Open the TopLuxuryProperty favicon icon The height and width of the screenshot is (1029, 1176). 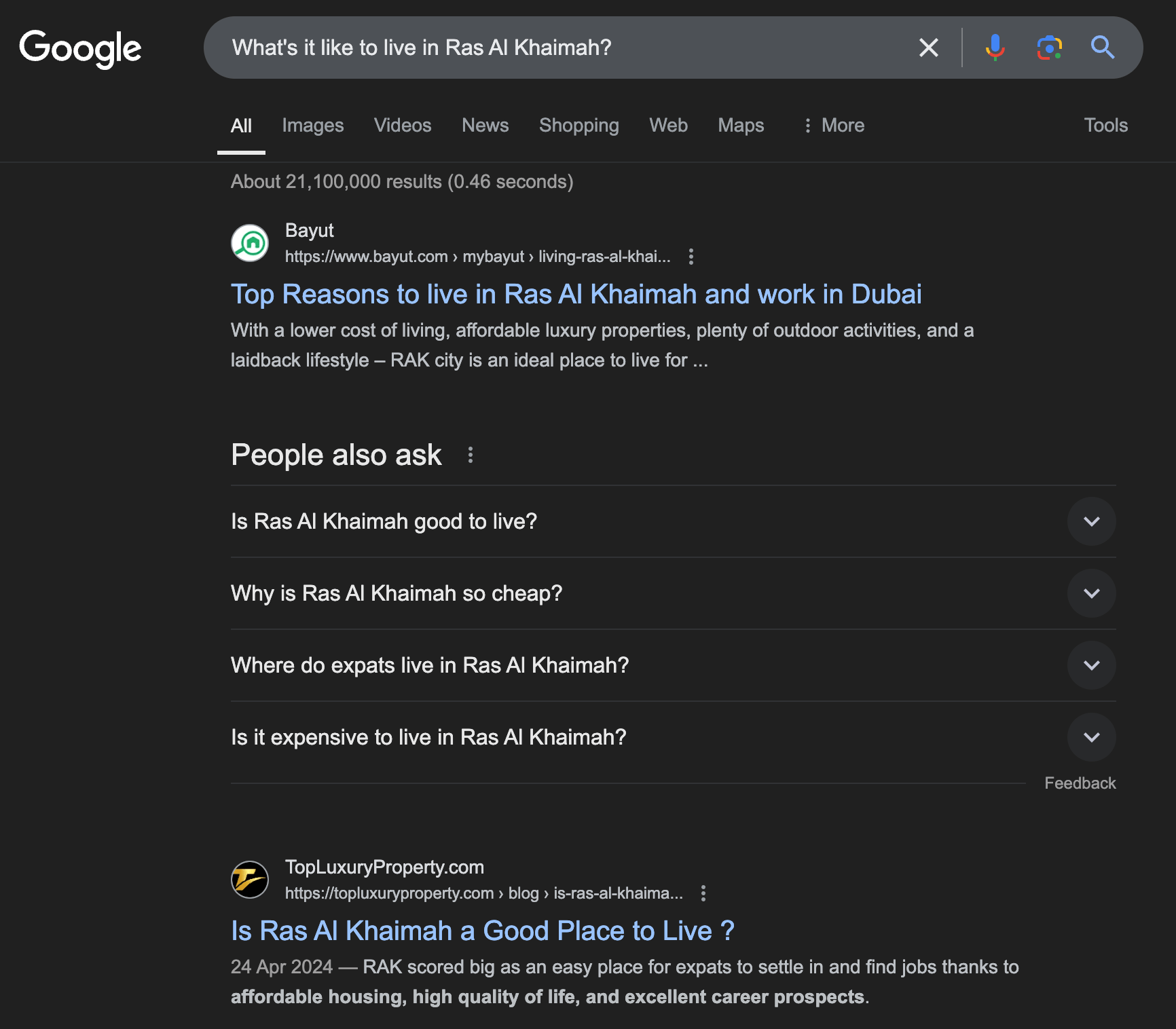pos(250,880)
